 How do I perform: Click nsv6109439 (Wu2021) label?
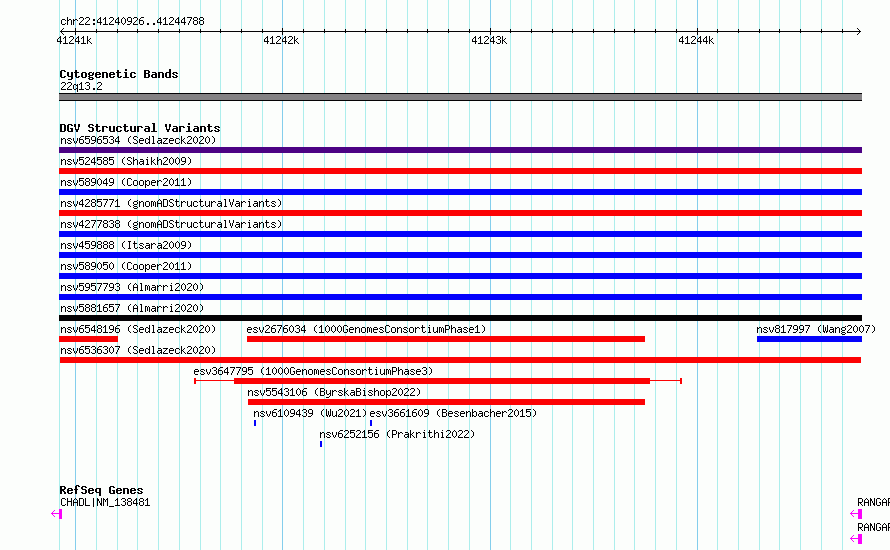[x=310, y=413]
